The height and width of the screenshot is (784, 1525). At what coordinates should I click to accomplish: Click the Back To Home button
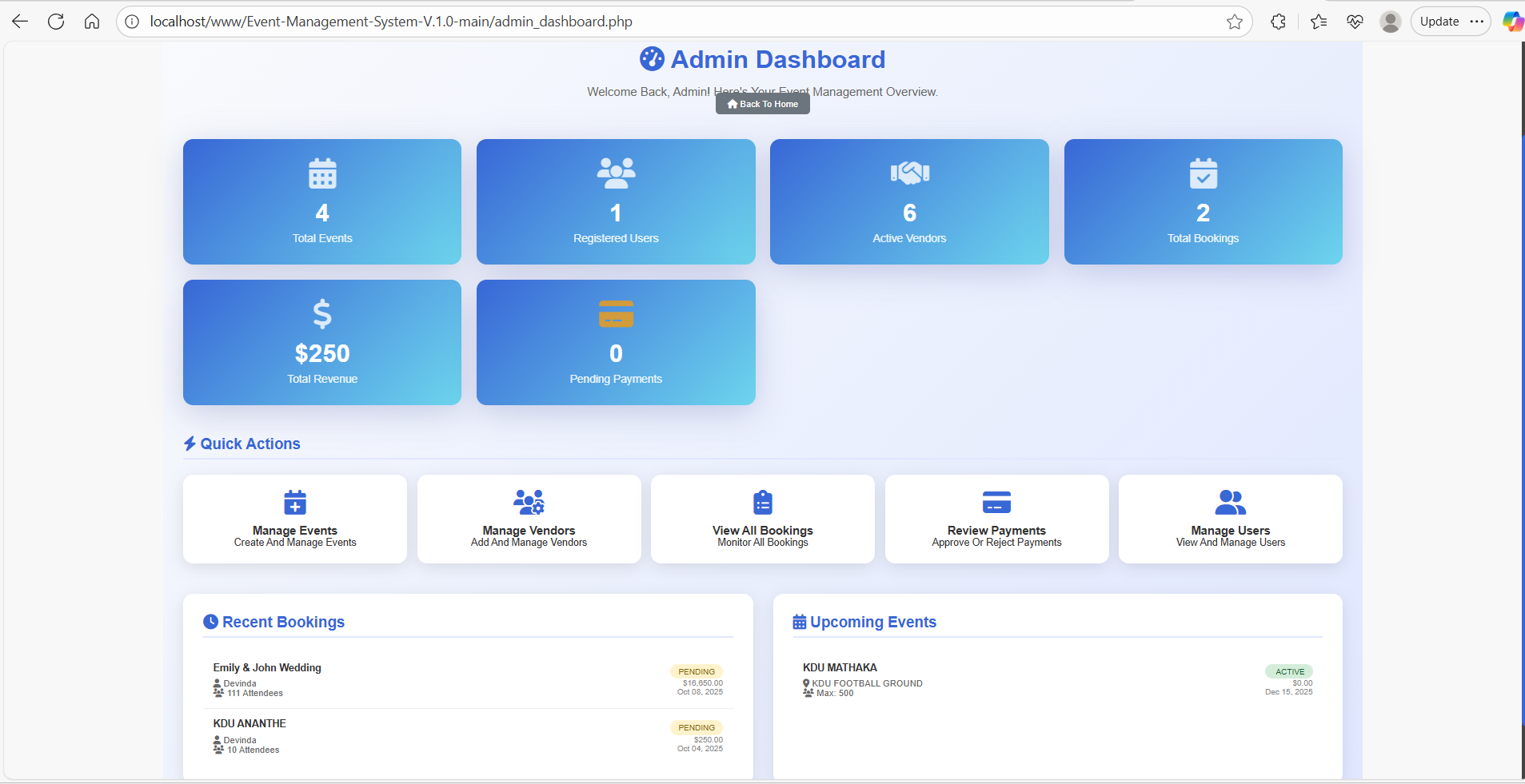click(762, 104)
